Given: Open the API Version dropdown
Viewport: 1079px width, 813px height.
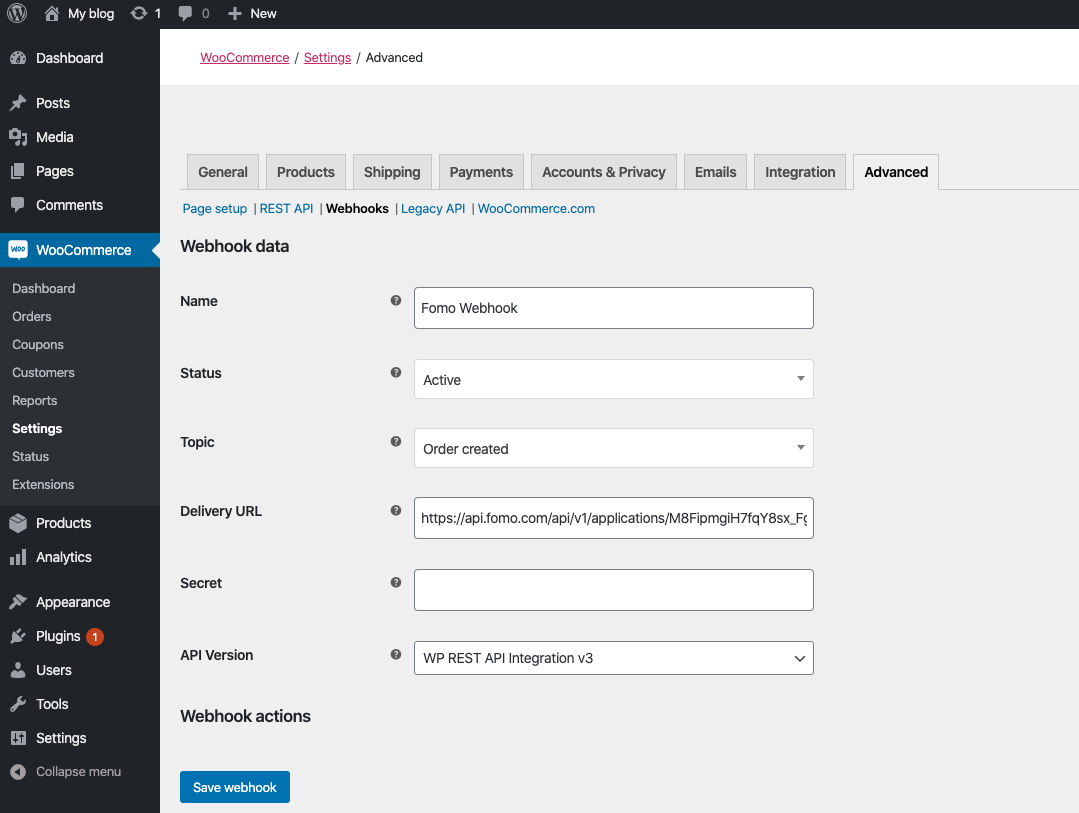Looking at the screenshot, I should click(x=613, y=658).
